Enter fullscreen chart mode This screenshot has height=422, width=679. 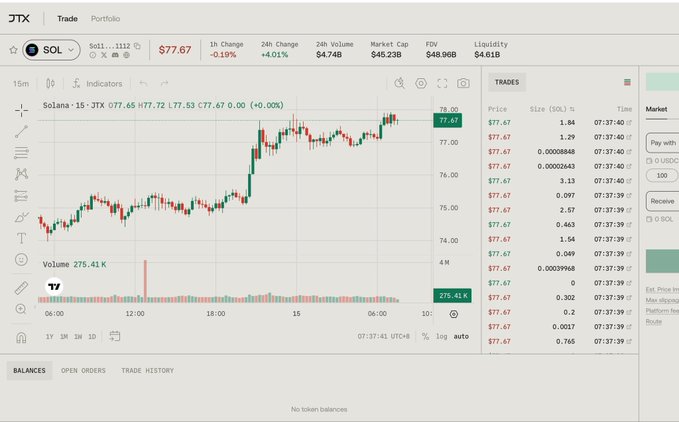click(x=442, y=83)
